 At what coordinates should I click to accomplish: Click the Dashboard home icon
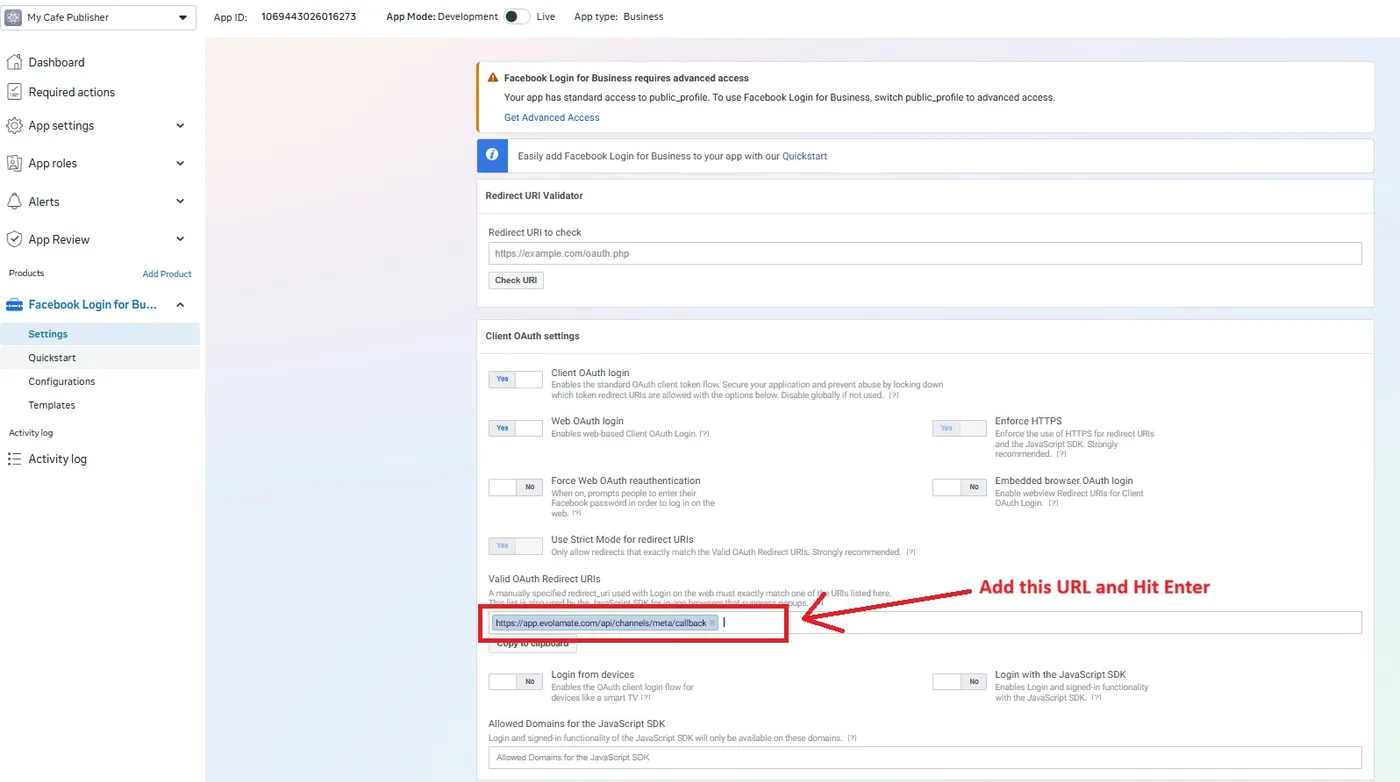[14, 62]
